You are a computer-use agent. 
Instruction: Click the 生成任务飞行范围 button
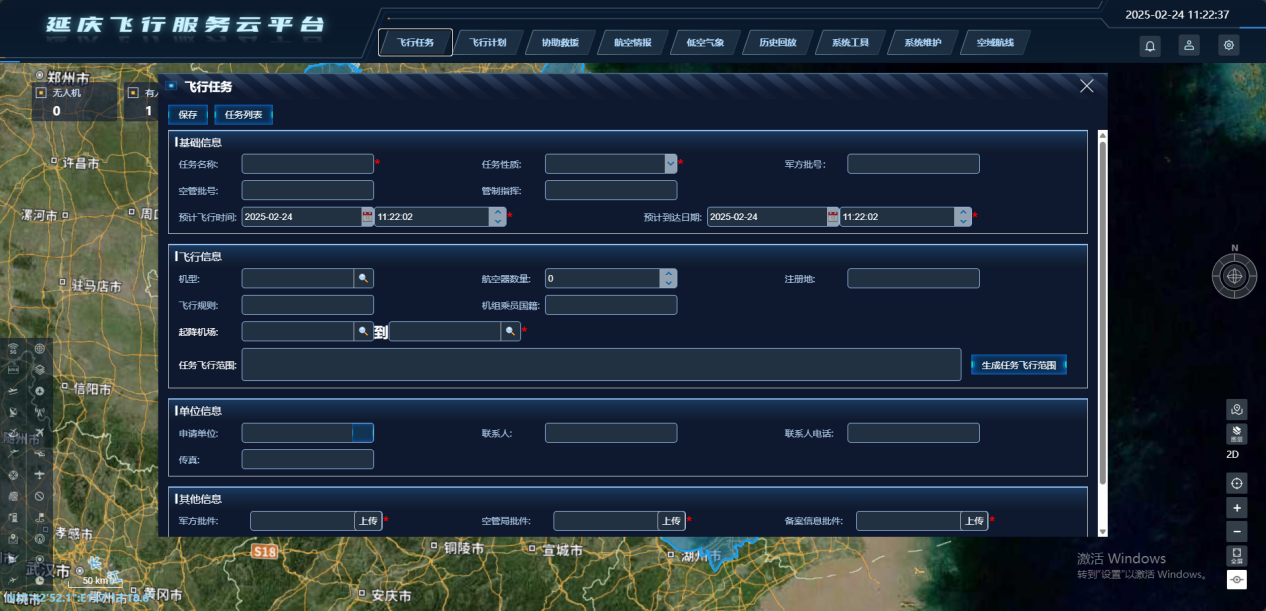click(x=1018, y=365)
